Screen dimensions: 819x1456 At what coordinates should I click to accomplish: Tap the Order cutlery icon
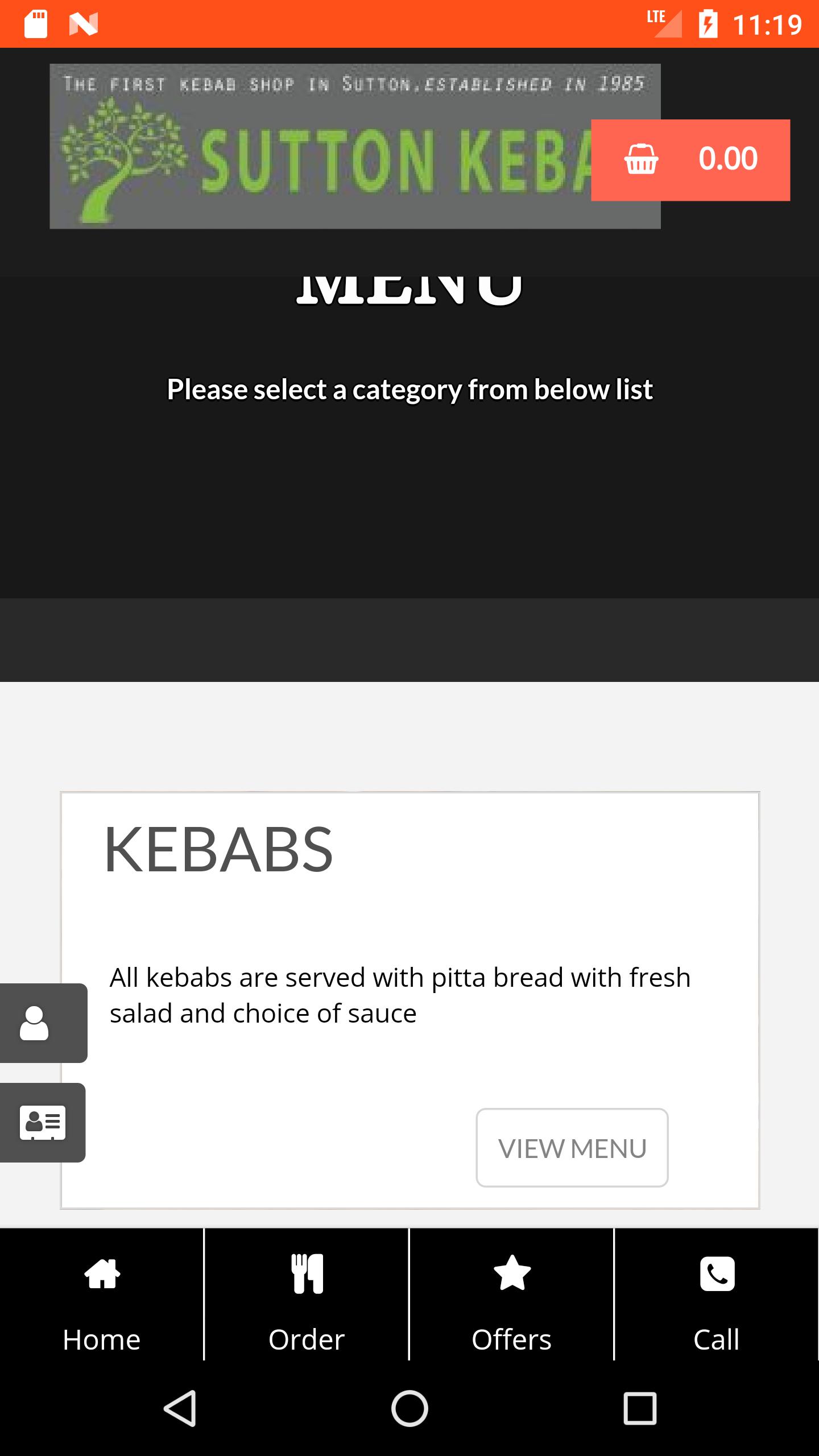point(307,1274)
